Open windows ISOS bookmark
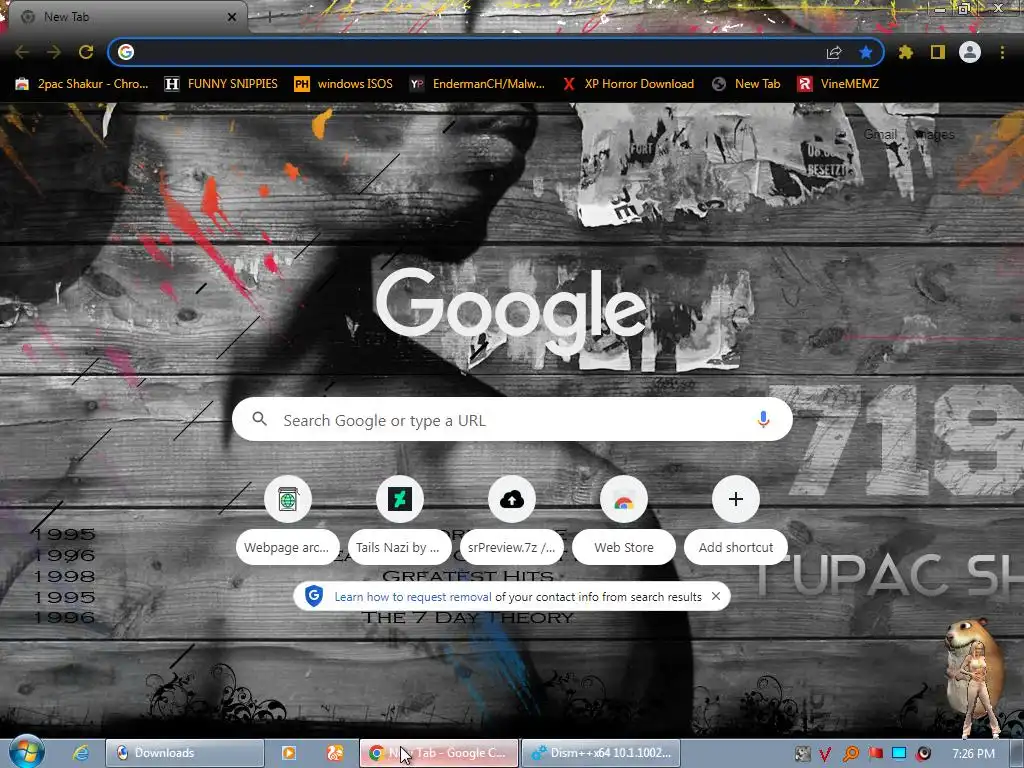 click(x=344, y=84)
